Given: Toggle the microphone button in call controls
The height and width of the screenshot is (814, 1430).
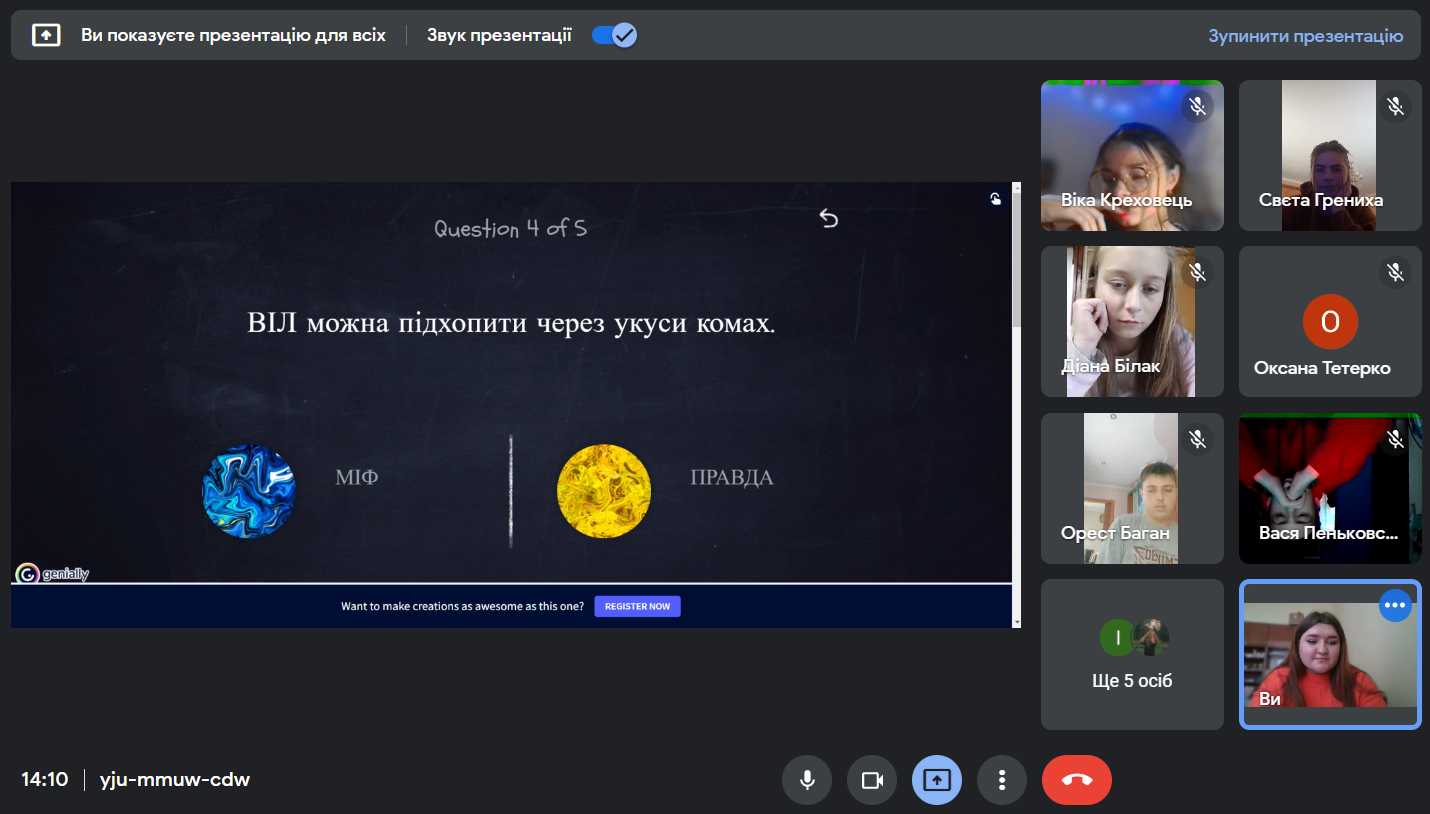Looking at the screenshot, I should pos(807,780).
